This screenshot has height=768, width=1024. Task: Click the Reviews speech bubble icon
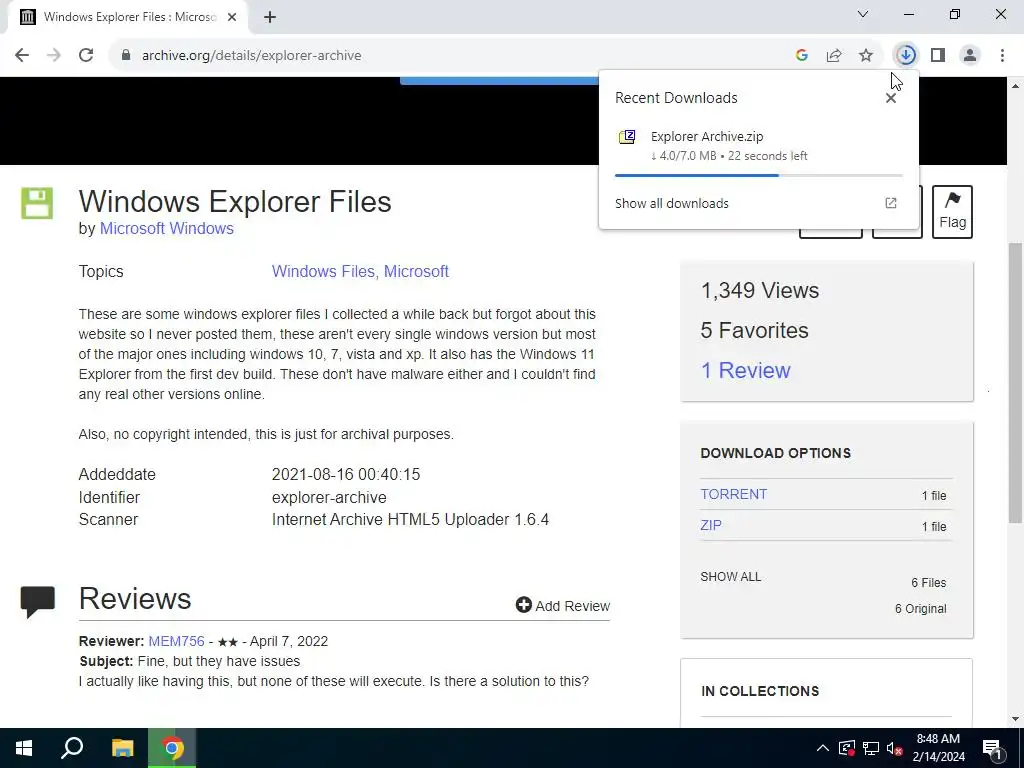[x=37, y=601]
